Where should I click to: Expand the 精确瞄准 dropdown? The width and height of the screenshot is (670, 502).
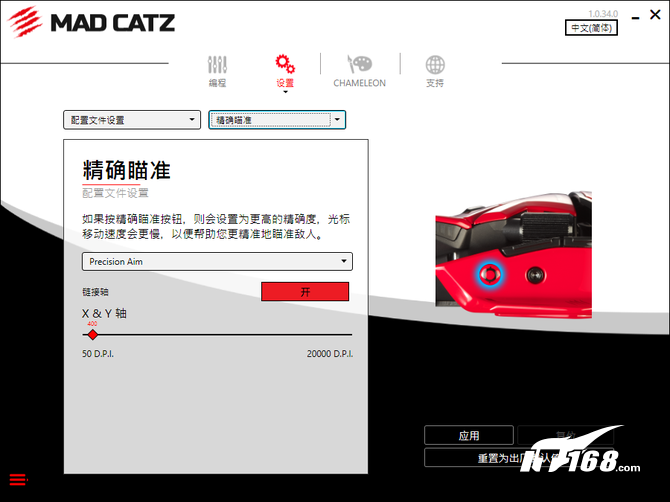click(x=277, y=120)
